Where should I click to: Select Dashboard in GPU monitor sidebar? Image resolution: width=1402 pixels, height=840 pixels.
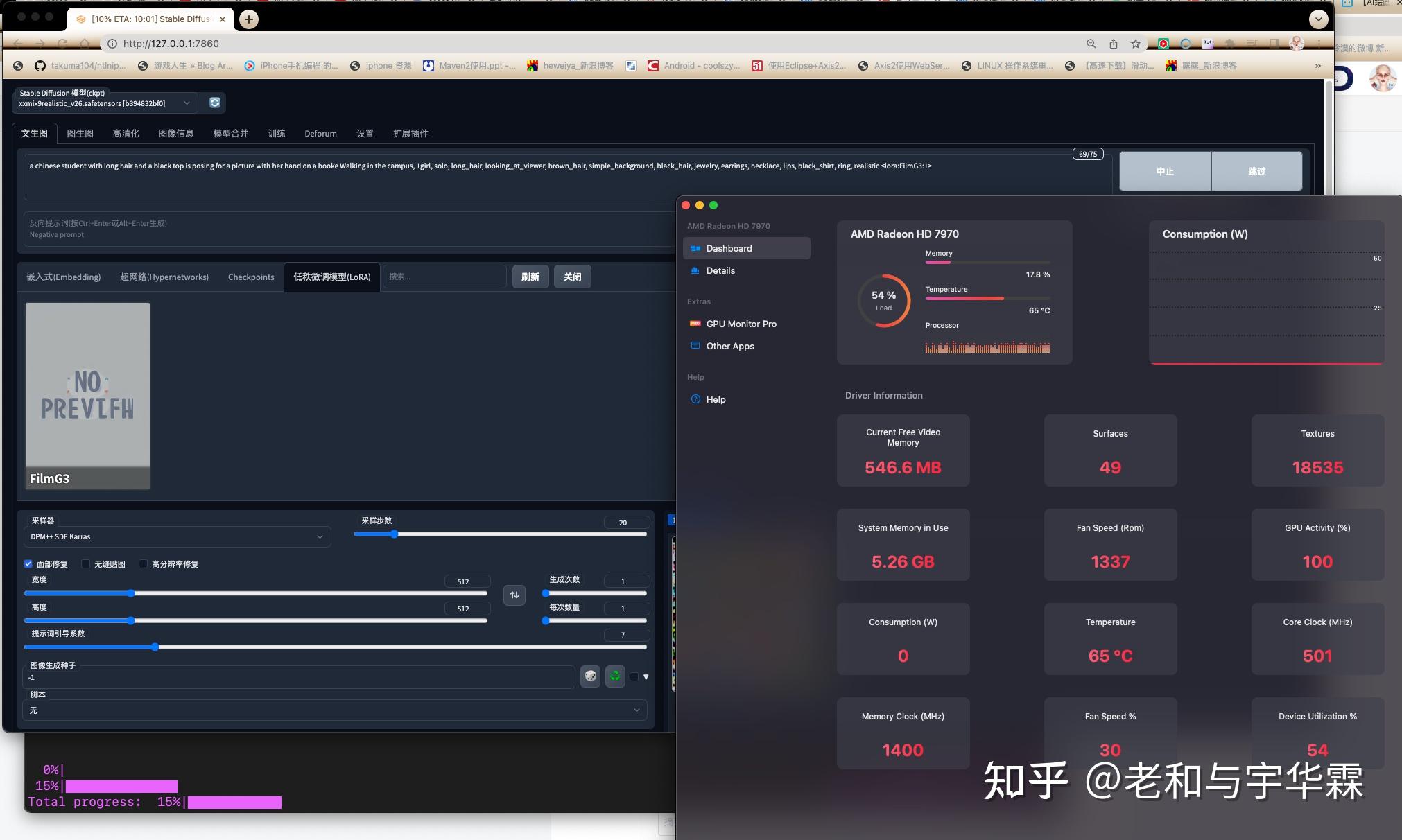(x=746, y=248)
